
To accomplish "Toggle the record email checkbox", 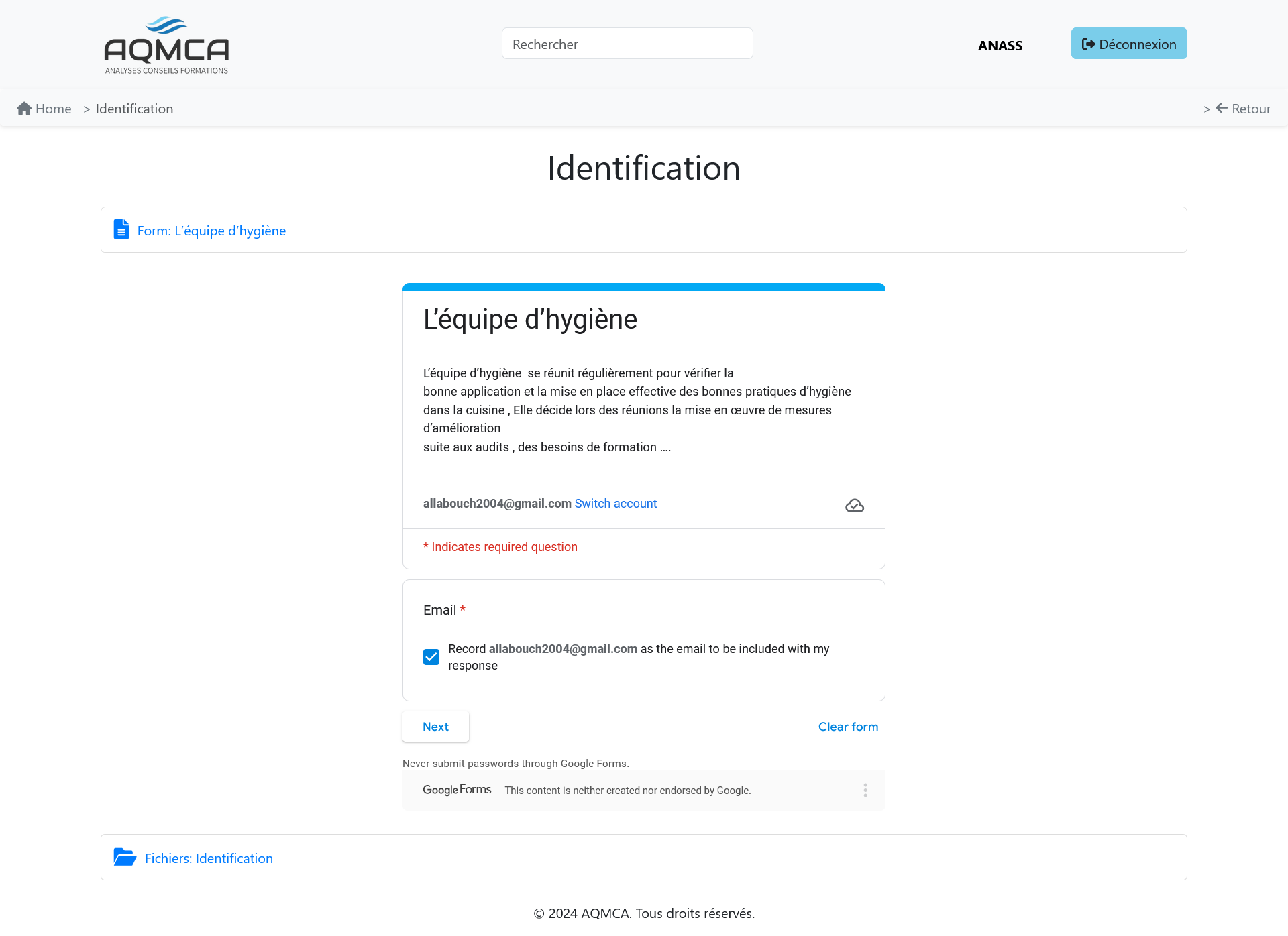I will point(431,657).
